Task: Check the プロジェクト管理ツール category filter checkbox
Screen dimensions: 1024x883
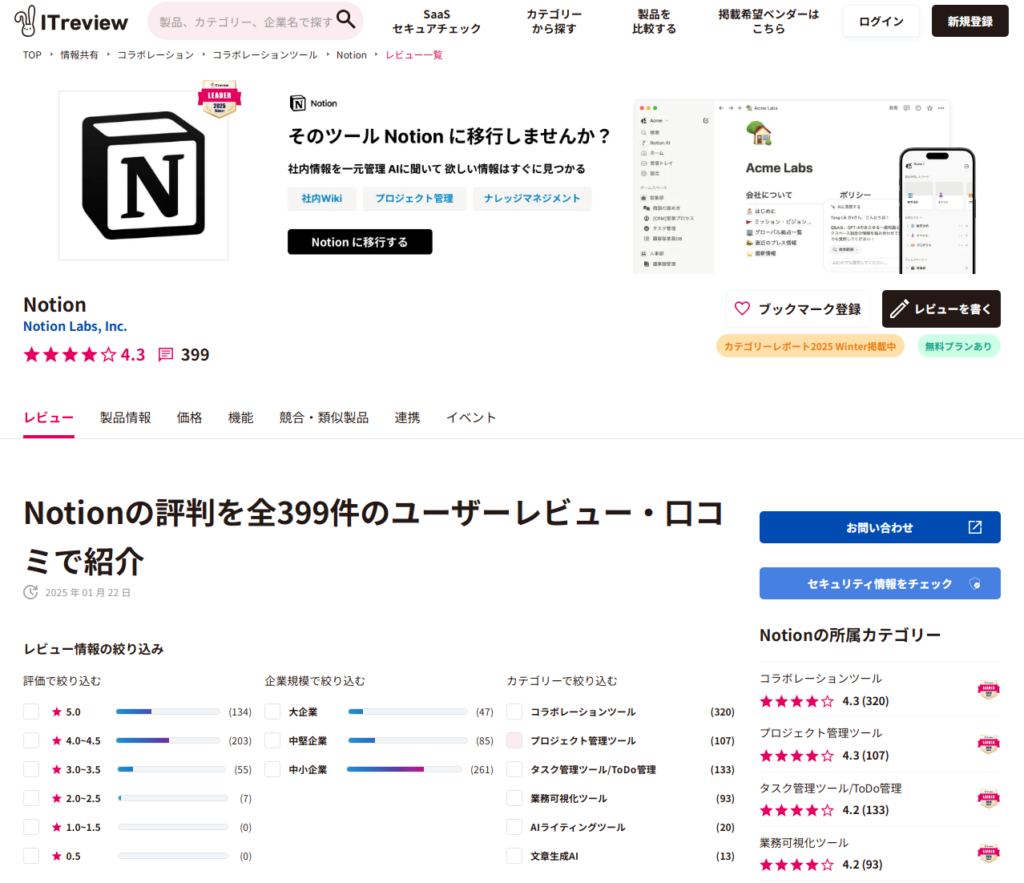Action: tap(515, 741)
